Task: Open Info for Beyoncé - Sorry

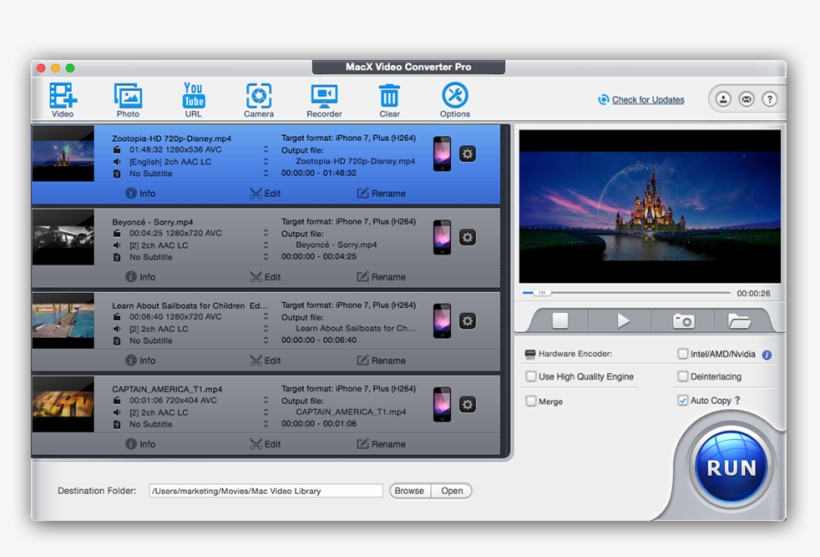Action: (140, 277)
